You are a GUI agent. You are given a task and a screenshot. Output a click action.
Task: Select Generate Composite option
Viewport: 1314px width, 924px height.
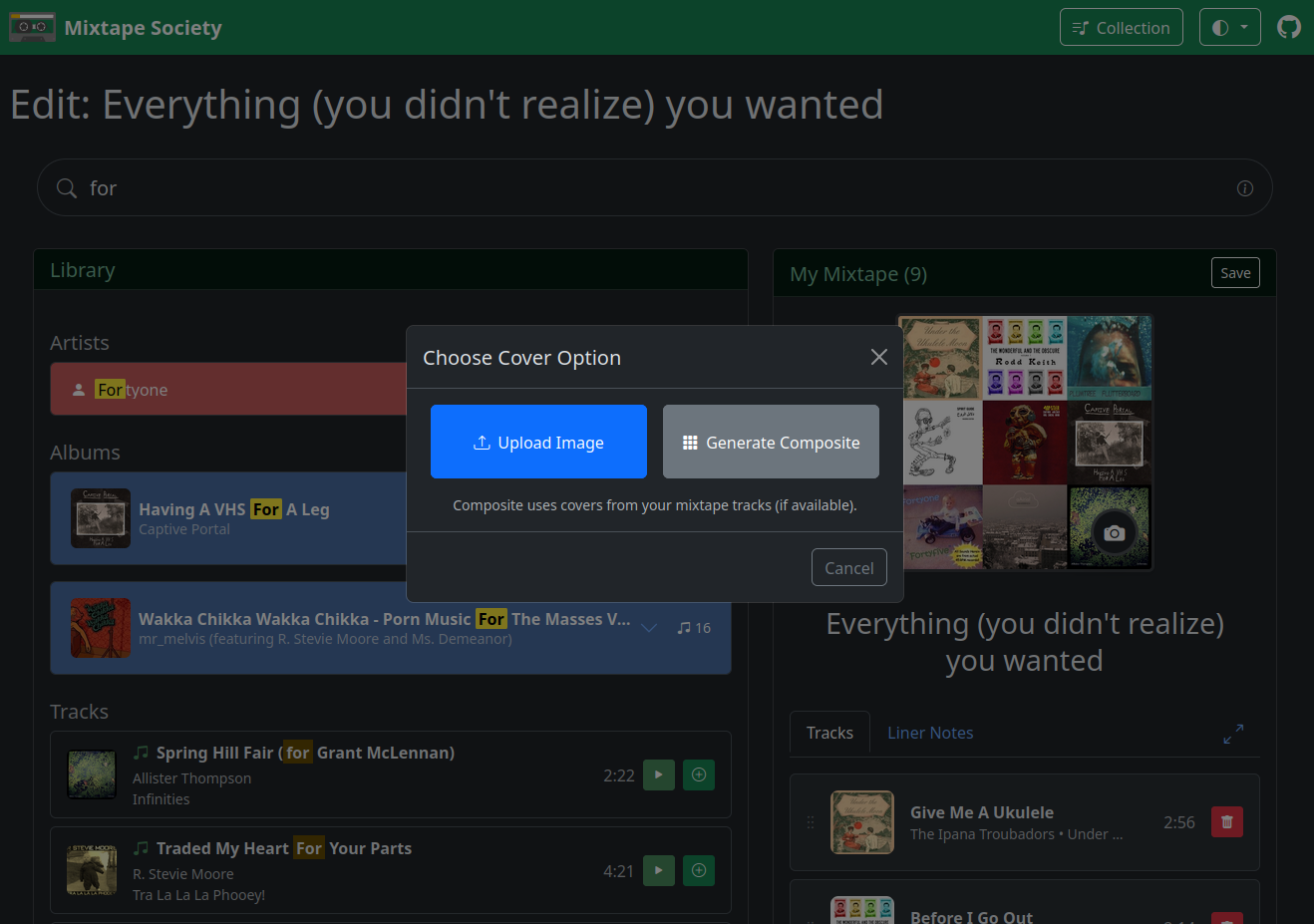point(771,442)
